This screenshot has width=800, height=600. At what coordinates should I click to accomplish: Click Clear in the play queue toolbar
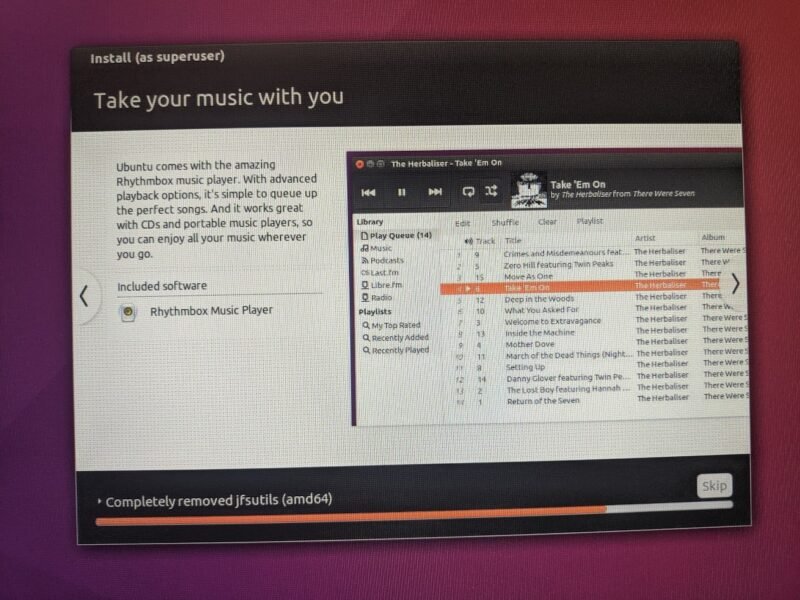pos(547,222)
